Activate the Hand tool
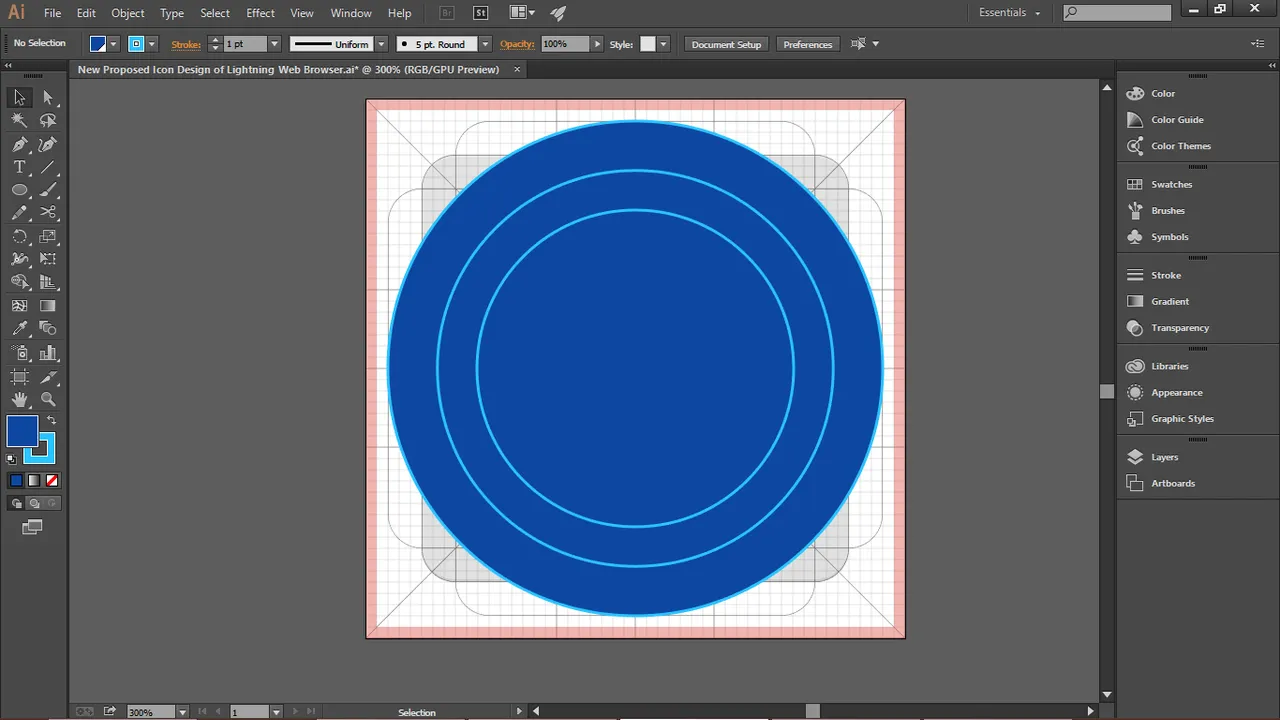 (x=19, y=400)
